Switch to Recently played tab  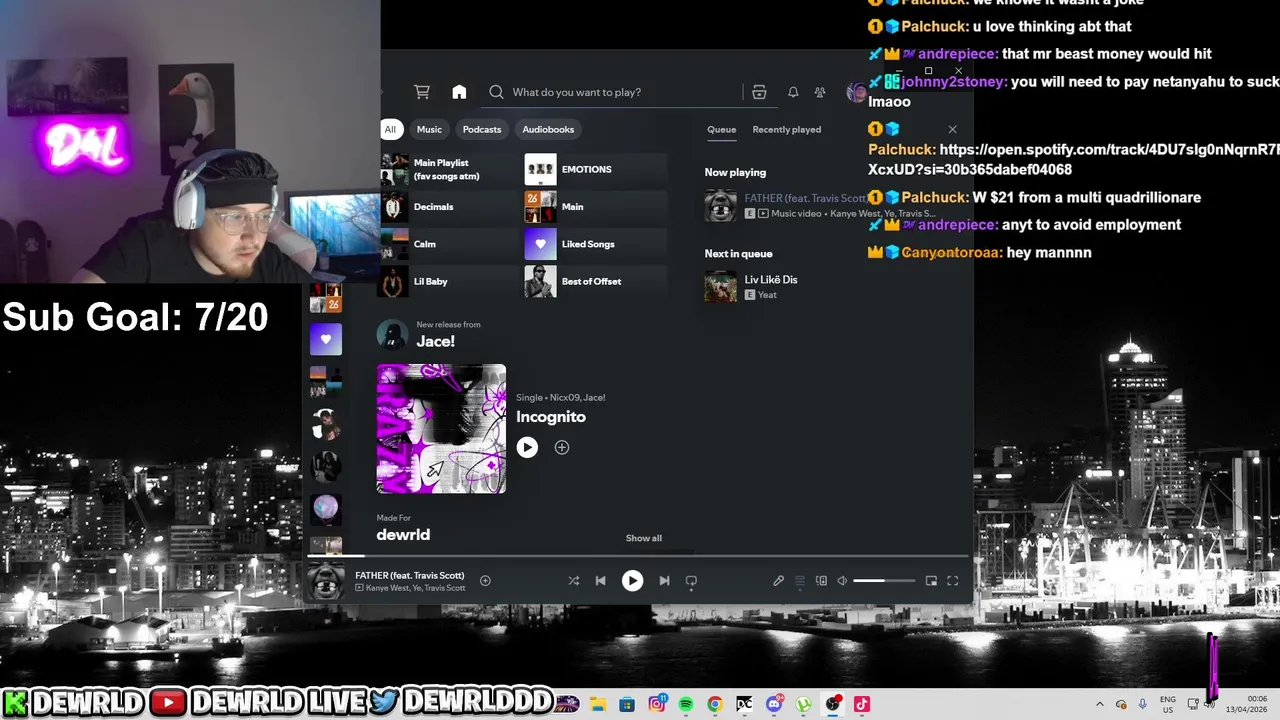pos(787,129)
